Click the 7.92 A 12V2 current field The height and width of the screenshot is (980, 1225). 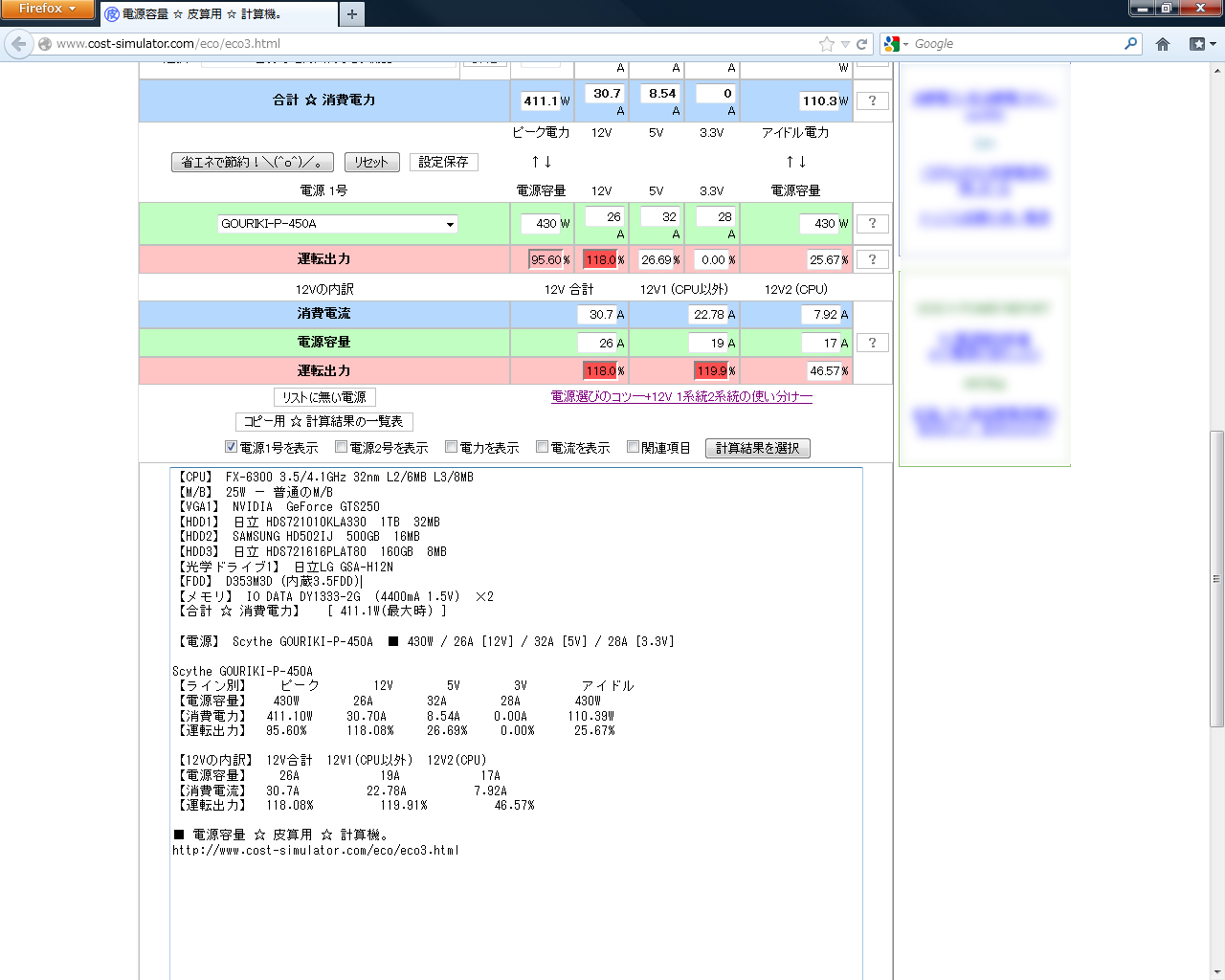pos(821,315)
